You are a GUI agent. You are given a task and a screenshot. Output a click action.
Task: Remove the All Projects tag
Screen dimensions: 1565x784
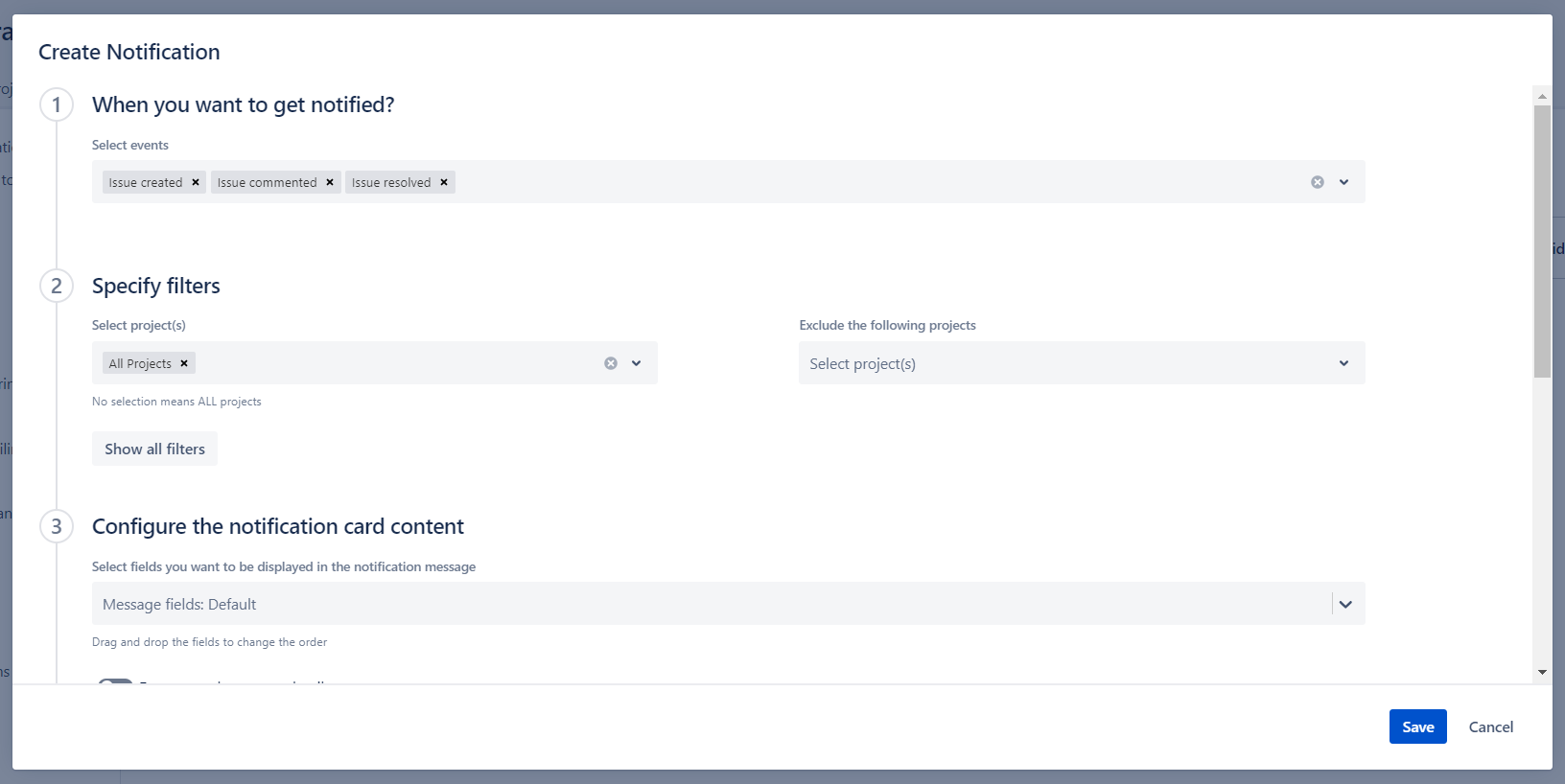point(184,363)
